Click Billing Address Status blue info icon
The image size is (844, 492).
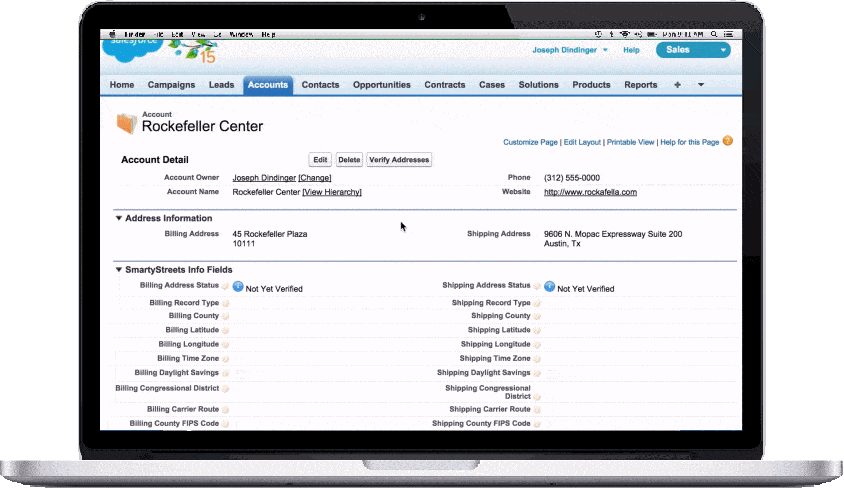(238, 287)
